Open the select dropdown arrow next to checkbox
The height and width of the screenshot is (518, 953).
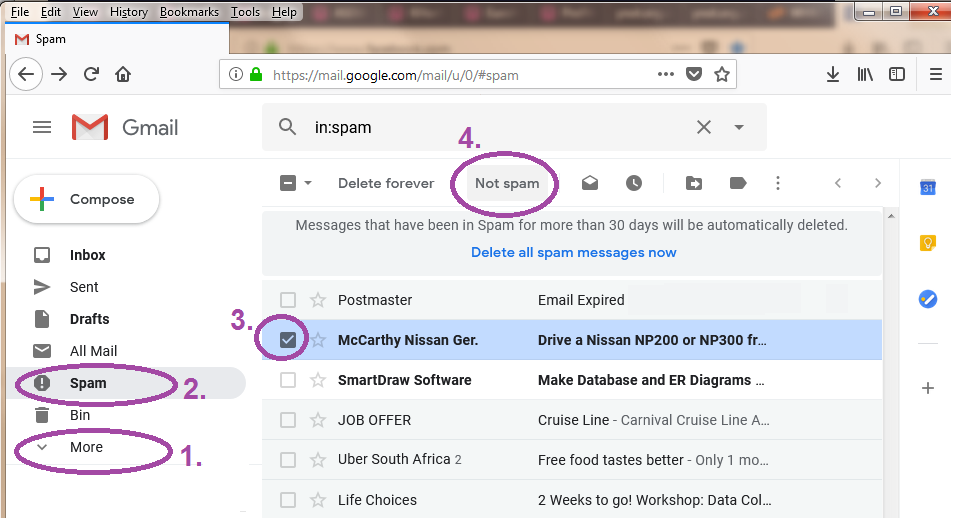coord(308,183)
